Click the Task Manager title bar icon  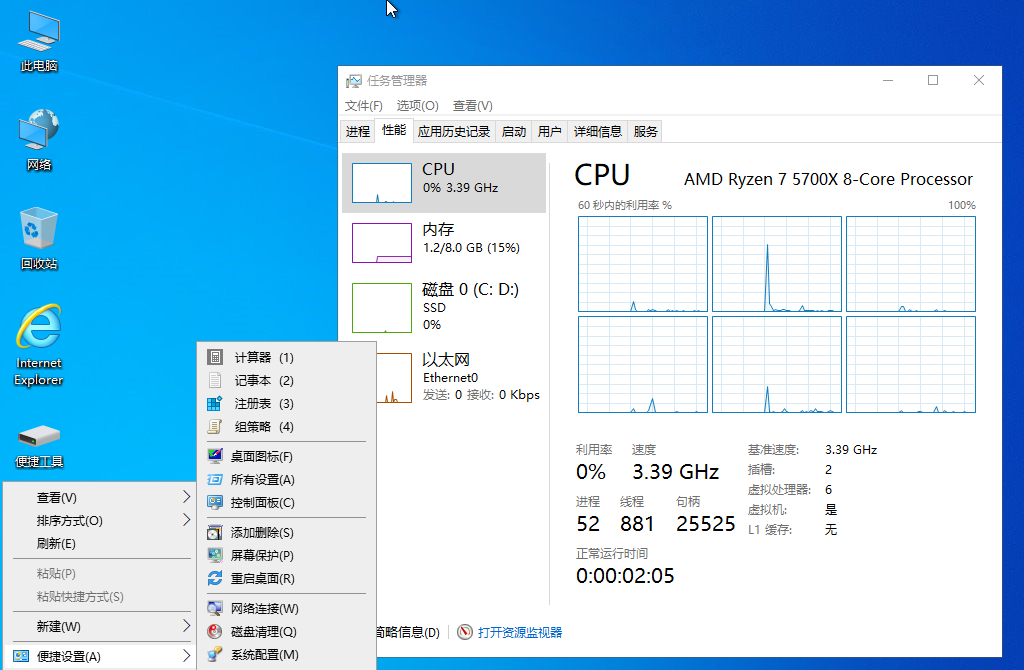coord(354,81)
